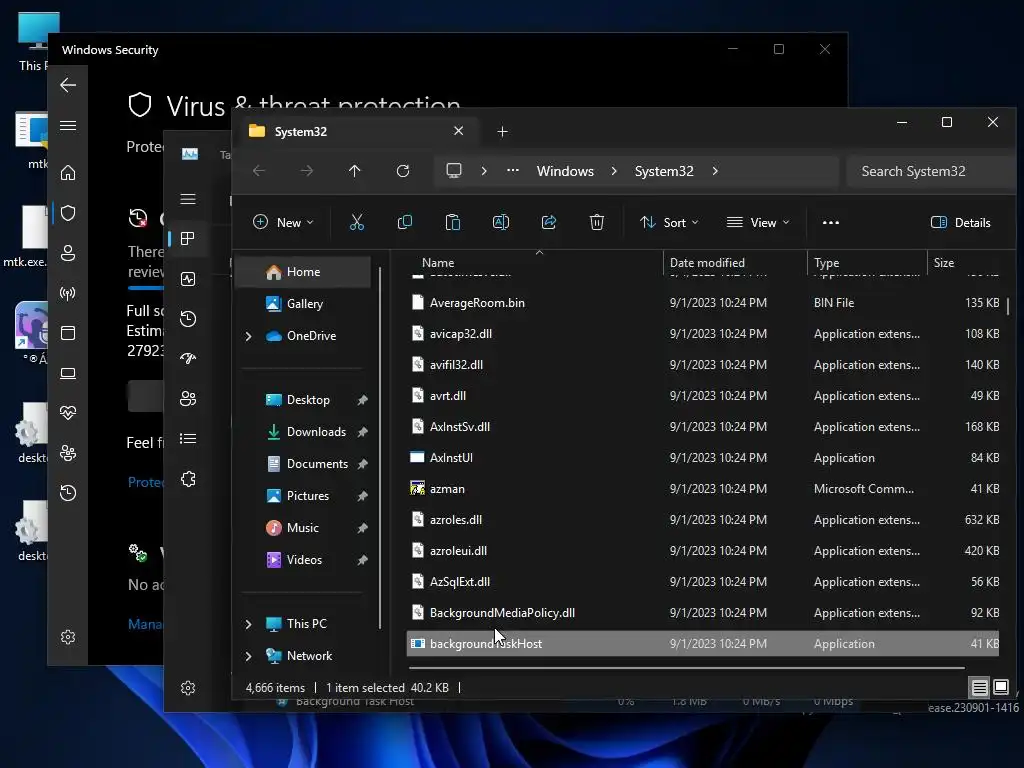1024x768 pixels.
Task: Toggle the Details pane button
Action: click(x=961, y=223)
